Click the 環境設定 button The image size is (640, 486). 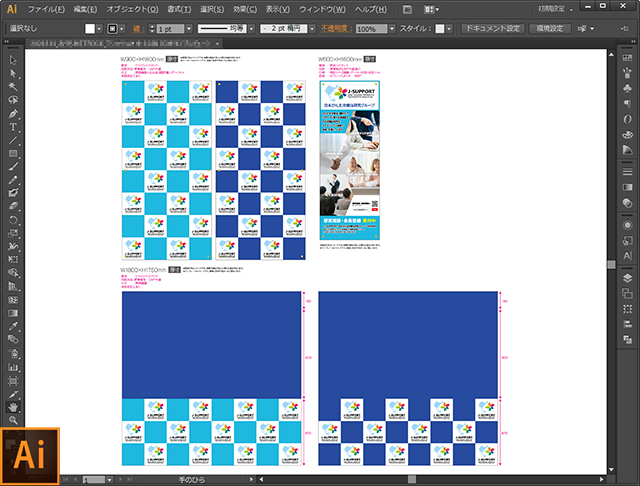coord(550,29)
